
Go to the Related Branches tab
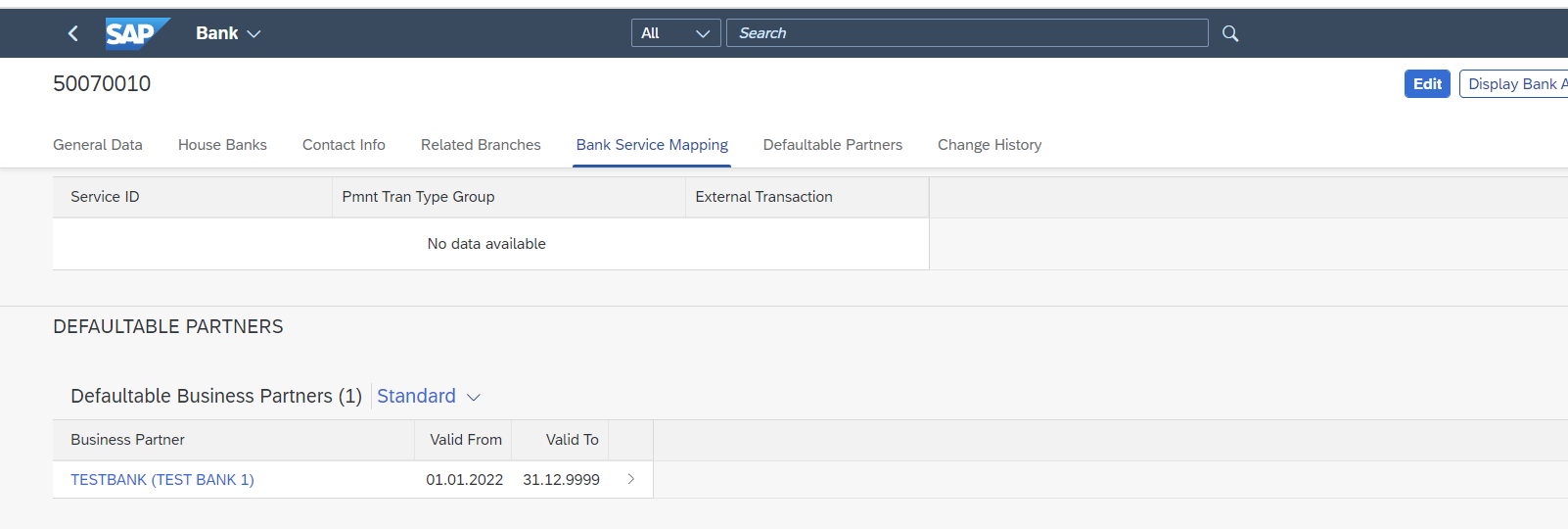(481, 144)
